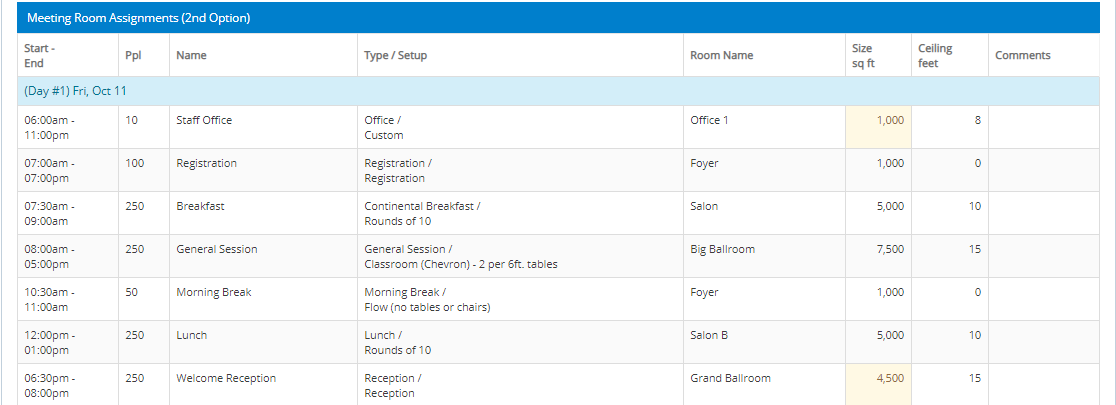Image resolution: width=1116 pixels, height=405 pixels.
Task: Click the Office 1 room name
Action: tap(709, 120)
